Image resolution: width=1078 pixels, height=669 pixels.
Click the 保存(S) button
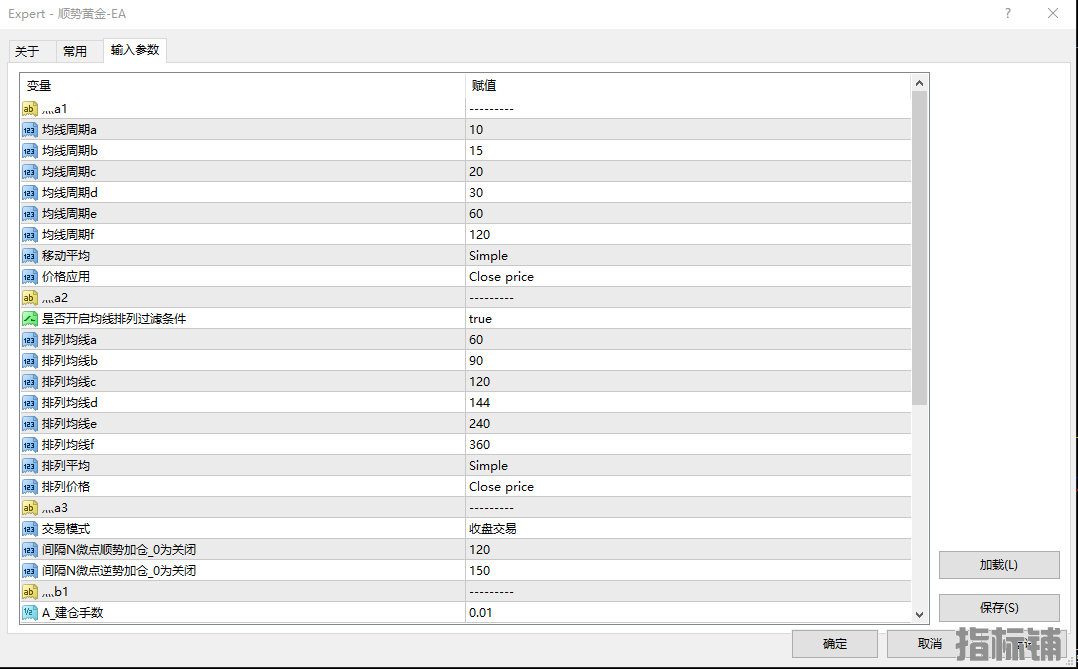999,608
